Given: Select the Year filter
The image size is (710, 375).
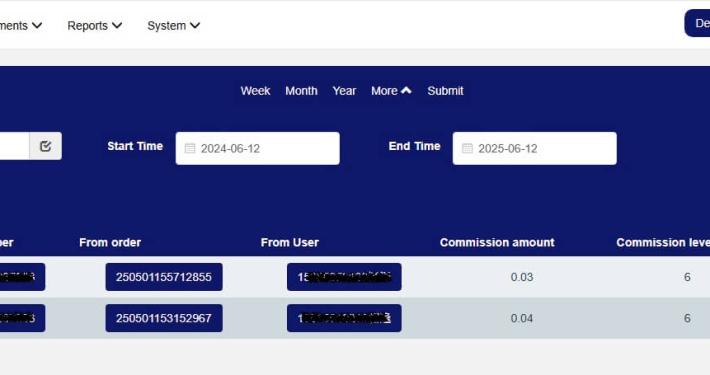Looking at the screenshot, I should click(x=344, y=91).
